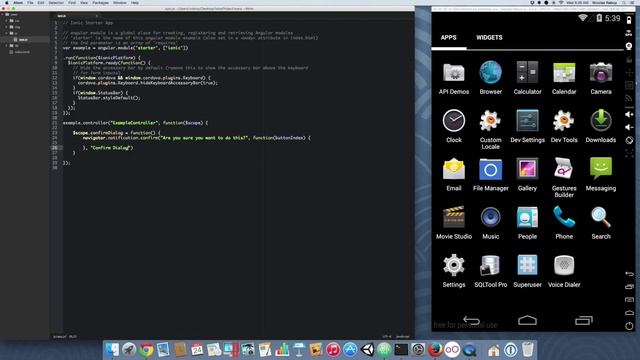Launch the SQLTool Pro app

(490, 271)
